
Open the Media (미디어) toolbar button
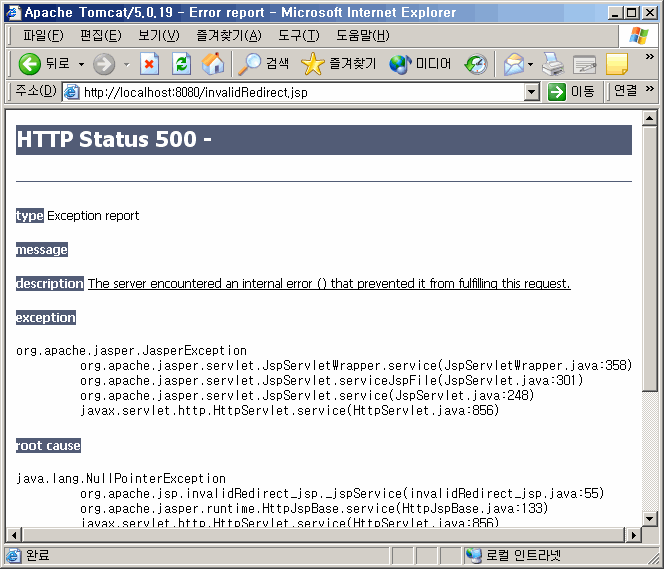(x=420, y=64)
